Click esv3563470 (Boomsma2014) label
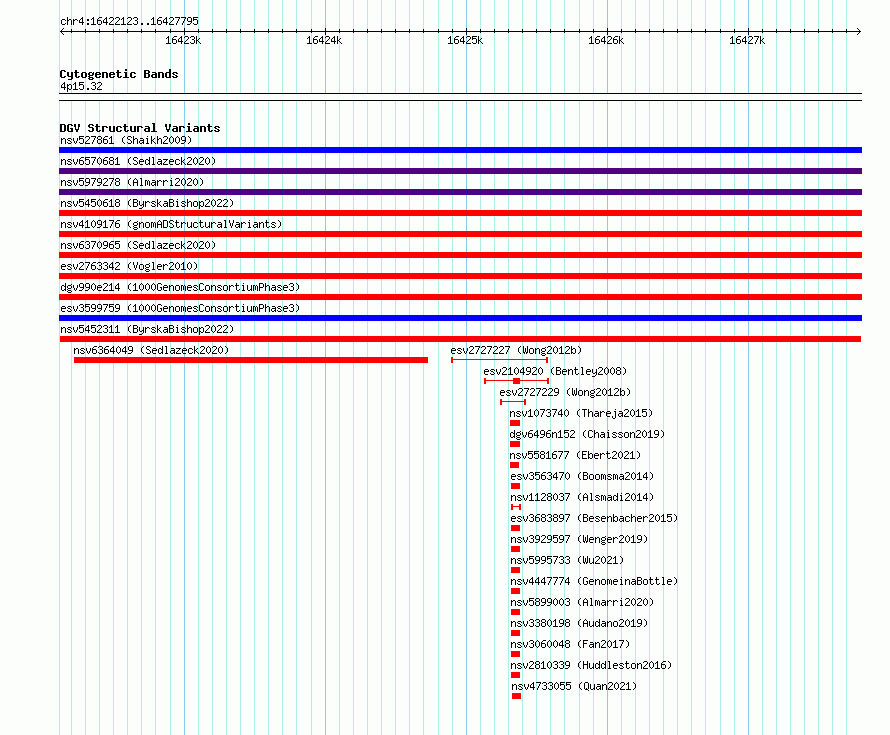 click(582, 476)
